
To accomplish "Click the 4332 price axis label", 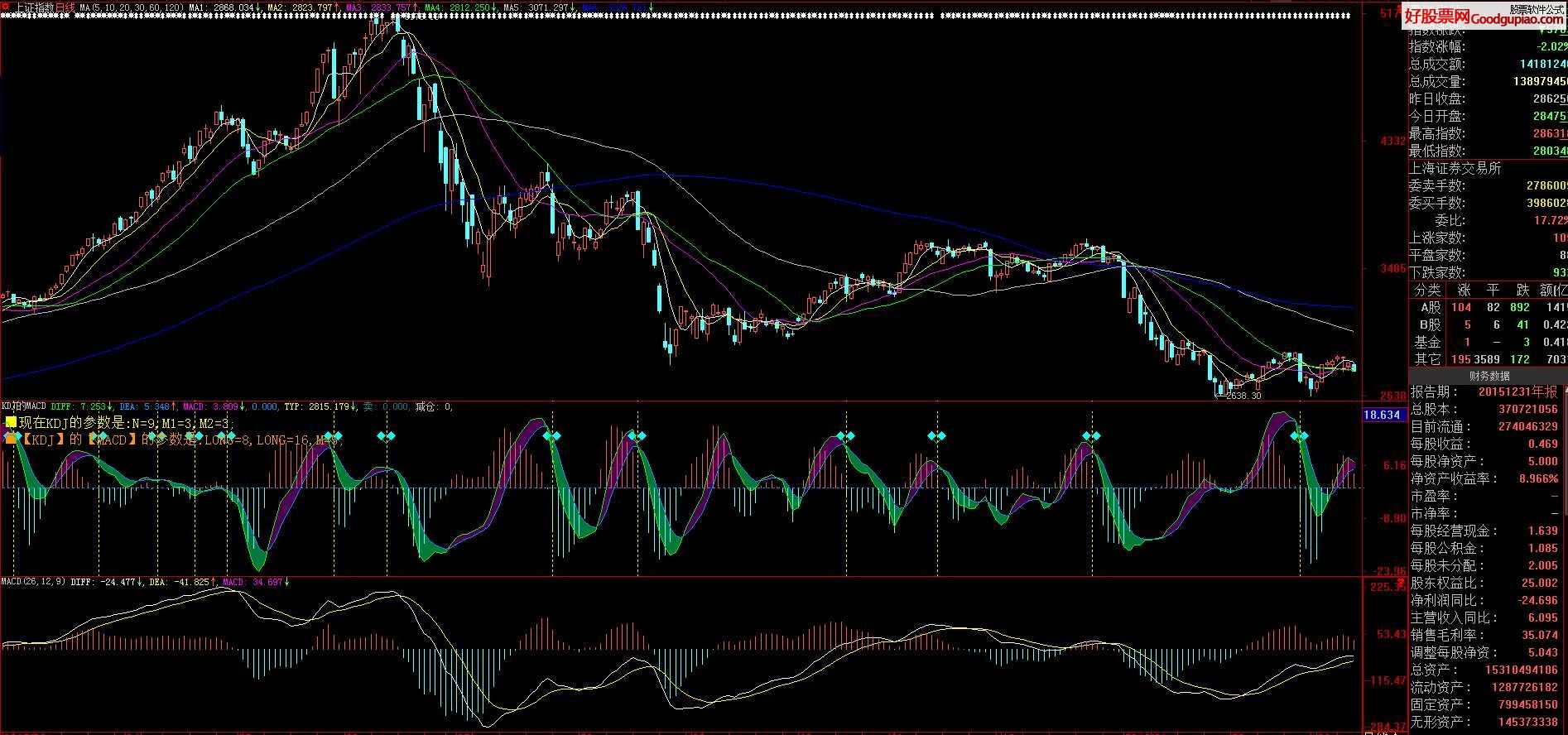I will coord(1392,142).
